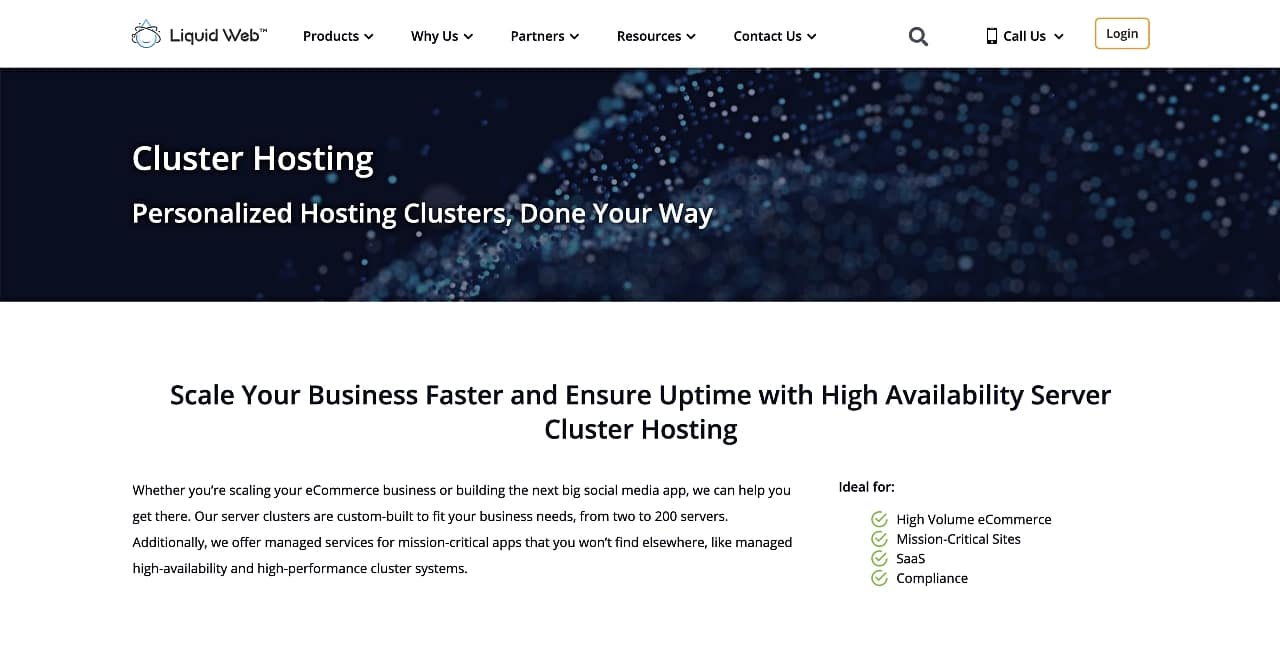Expand the Why Us chevron
Screen dimensions: 1280x653
(467, 37)
